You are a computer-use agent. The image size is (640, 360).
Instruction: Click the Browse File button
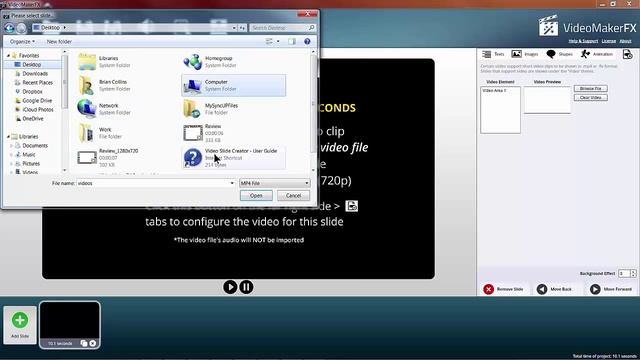[591, 89]
